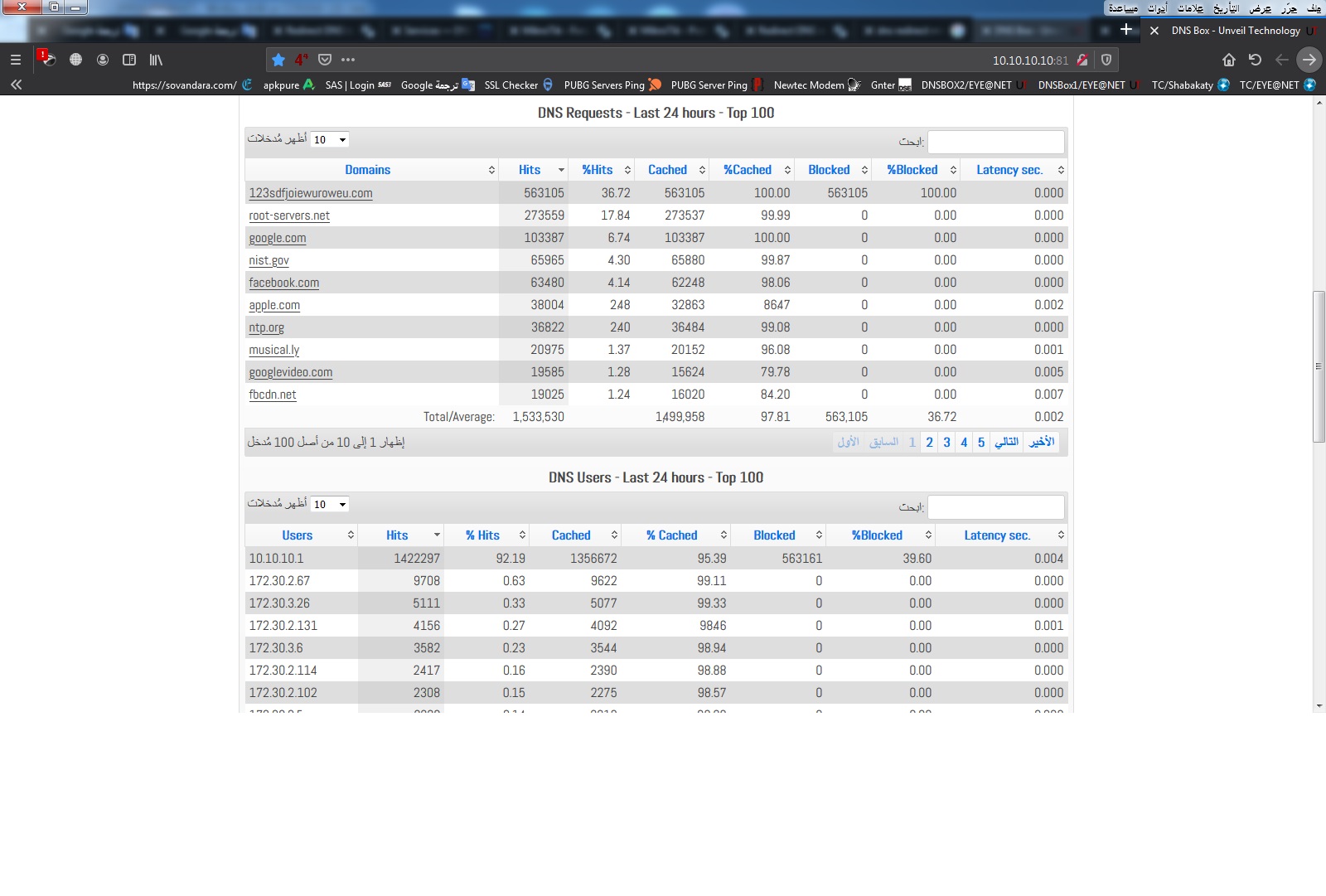The width and height of the screenshot is (1326, 896).
Task: Go to the Home page icon
Action: [1229, 60]
